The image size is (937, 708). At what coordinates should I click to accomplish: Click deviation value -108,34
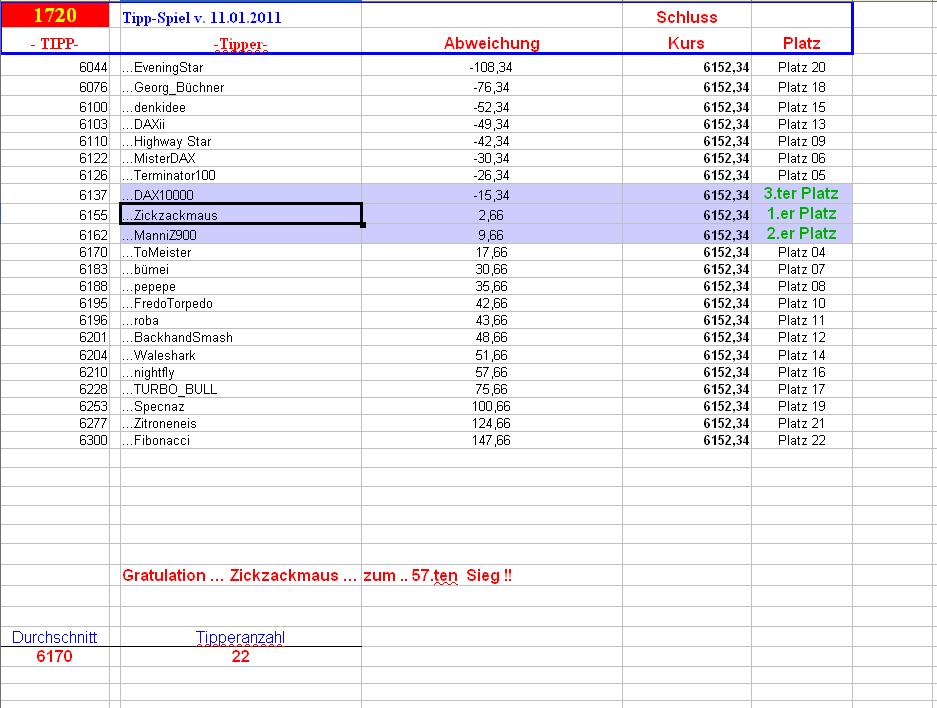point(491,68)
